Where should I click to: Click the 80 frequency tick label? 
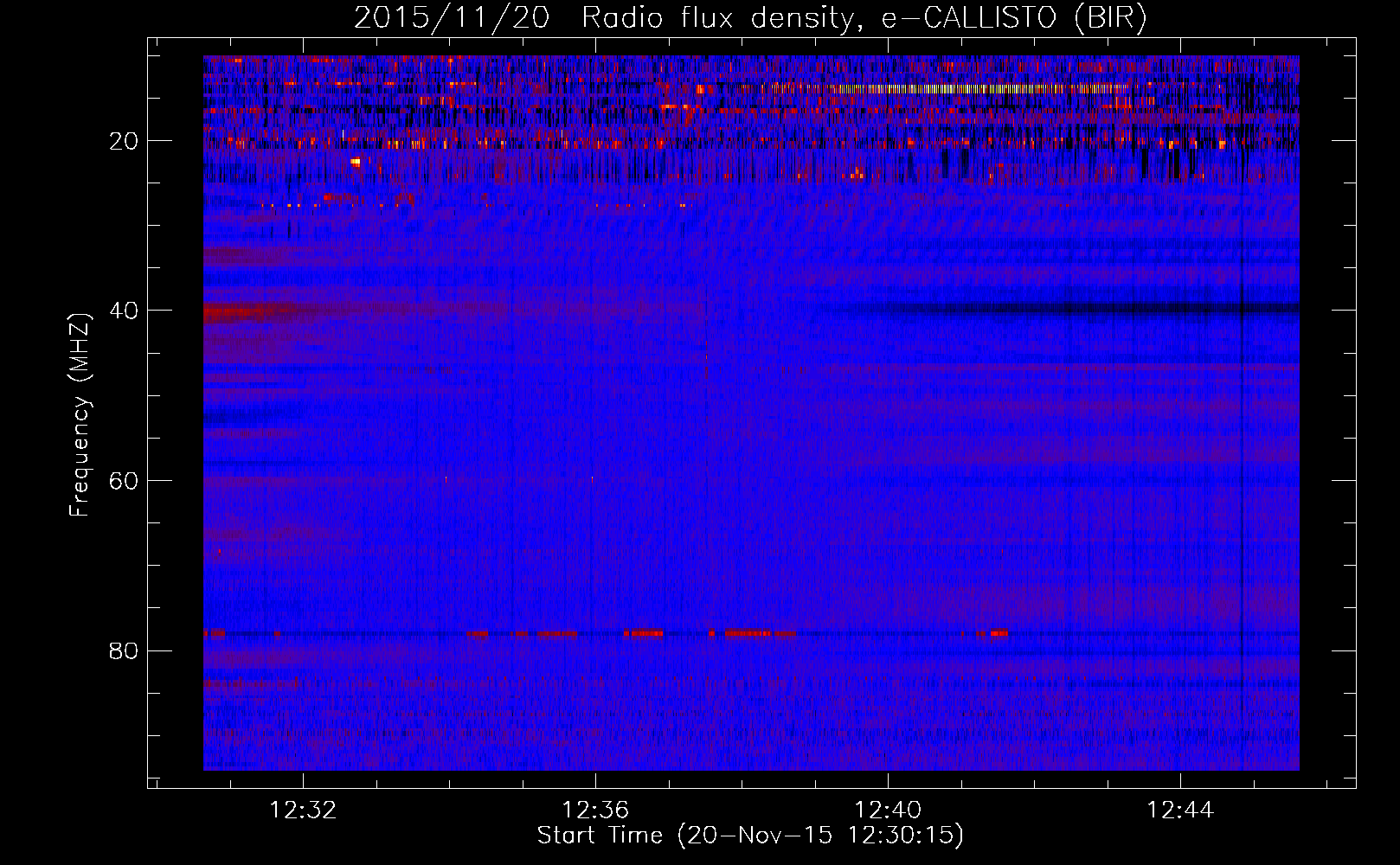point(125,650)
